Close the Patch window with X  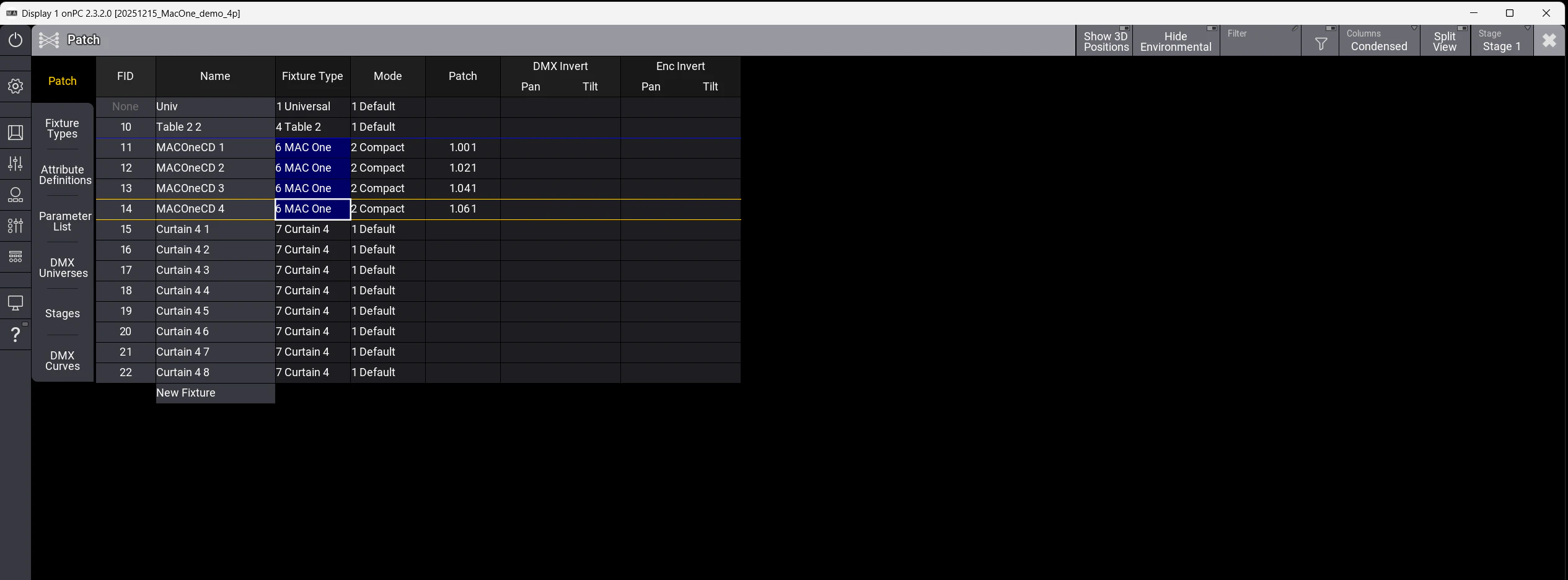1549,41
